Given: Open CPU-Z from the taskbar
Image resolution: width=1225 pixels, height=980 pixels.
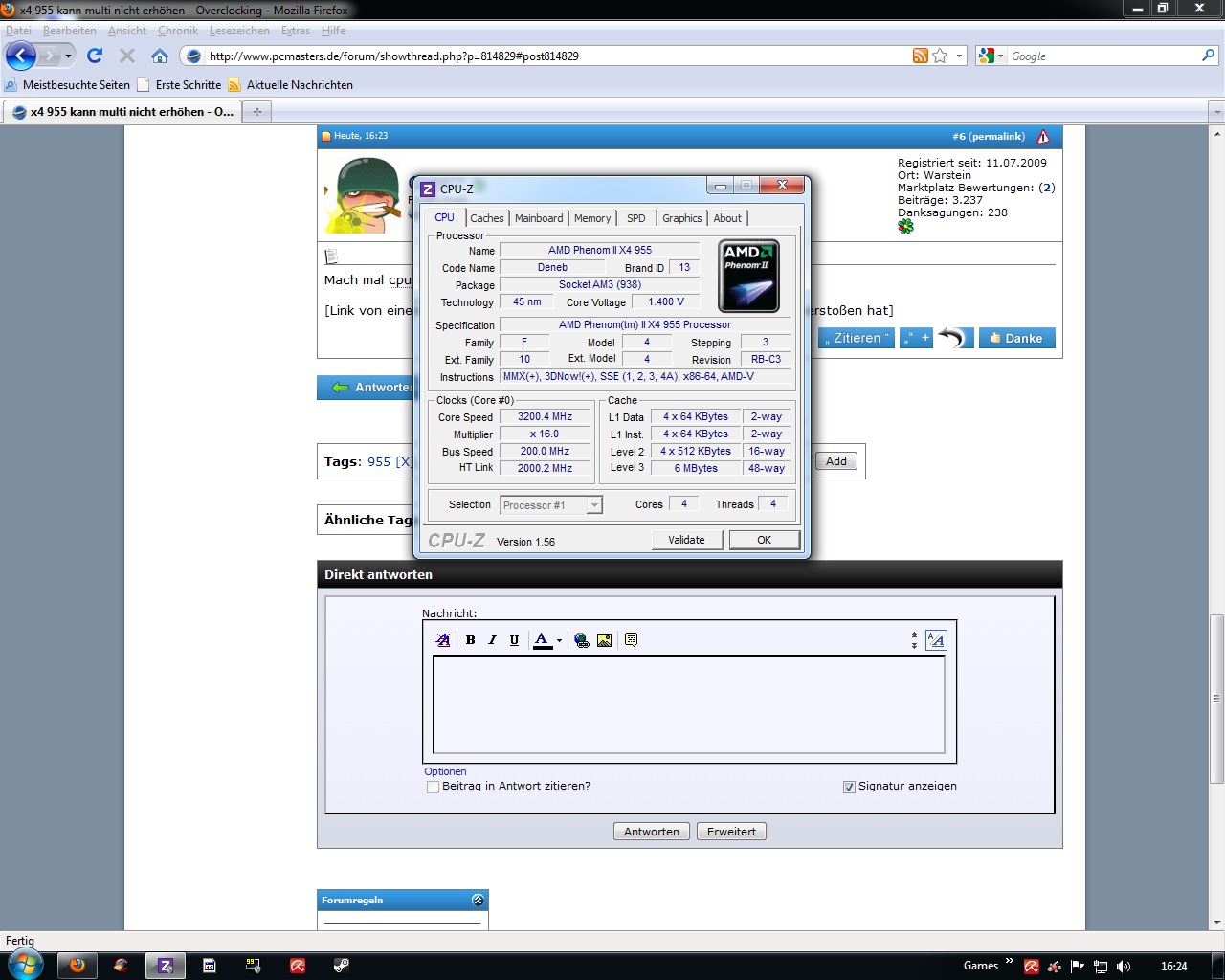Looking at the screenshot, I should tap(165, 966).
